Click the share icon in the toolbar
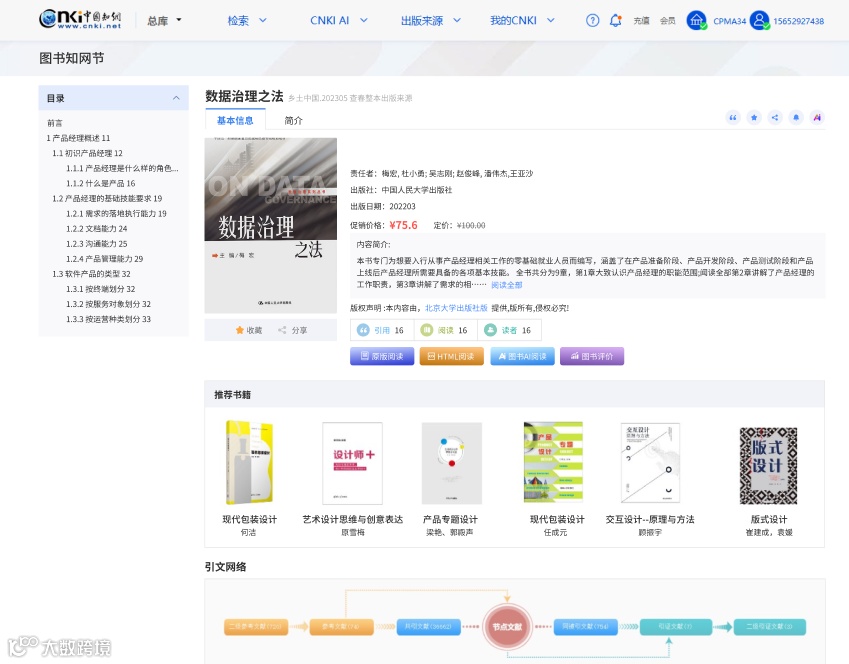Image resolution: width=849 pixels, height=664 pixels. tap(775, 117)
